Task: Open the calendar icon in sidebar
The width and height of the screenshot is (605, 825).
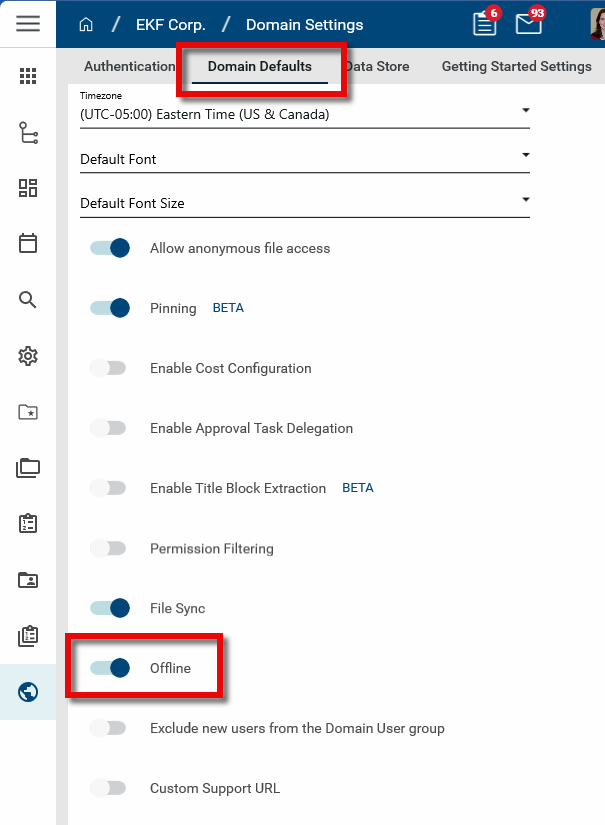Action: pyautogui.click(x=28, y=243)
